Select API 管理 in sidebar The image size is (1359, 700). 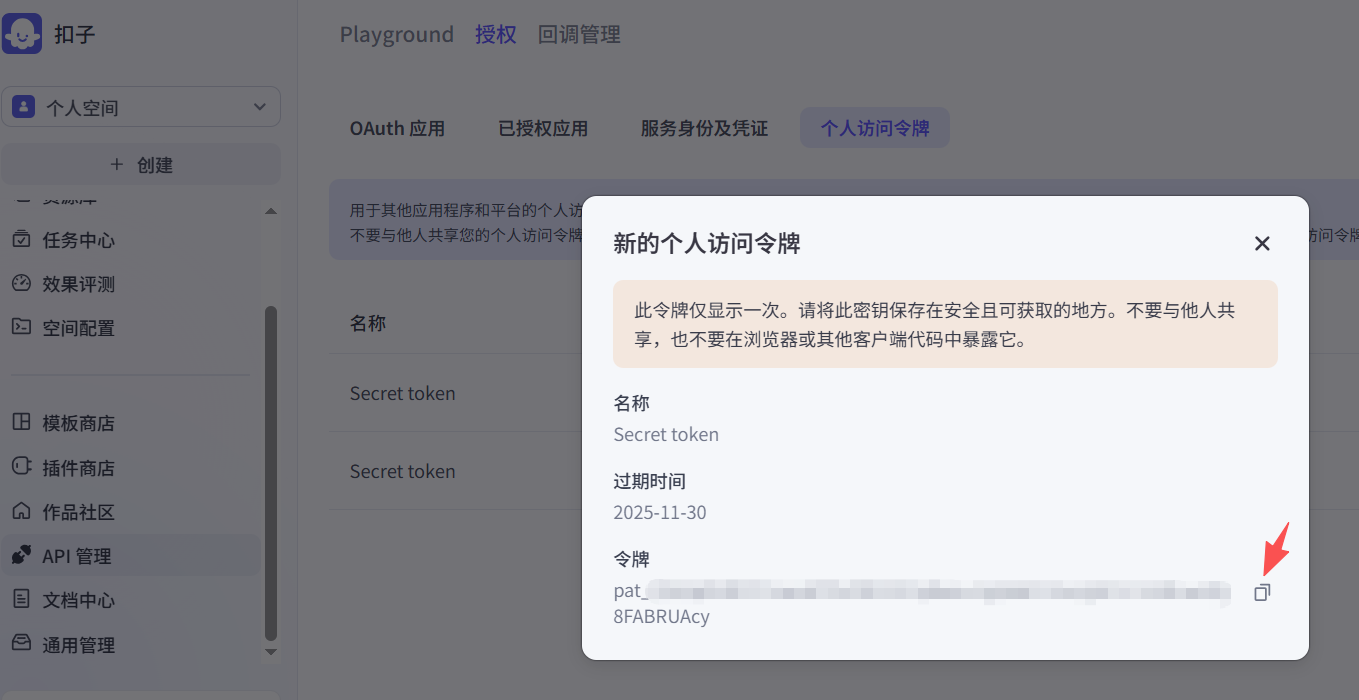(76, 556)
